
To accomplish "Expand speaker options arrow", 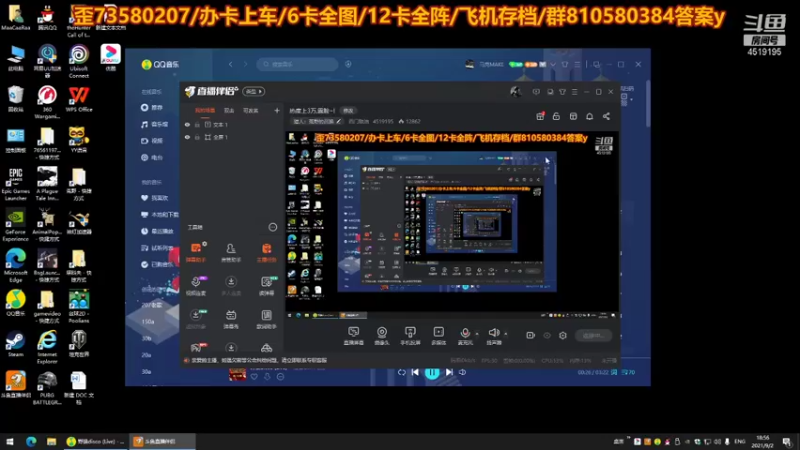I will (506, 334).
